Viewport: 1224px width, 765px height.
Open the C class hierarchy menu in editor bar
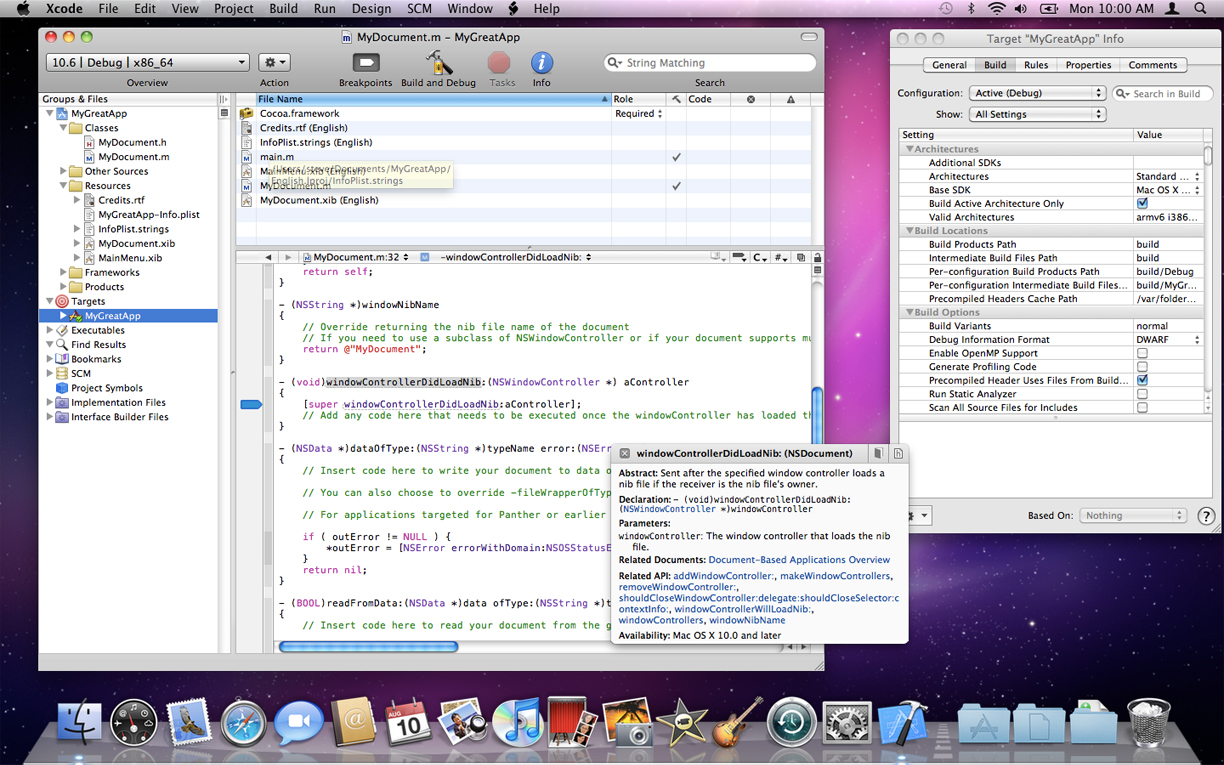pos(761,257)
